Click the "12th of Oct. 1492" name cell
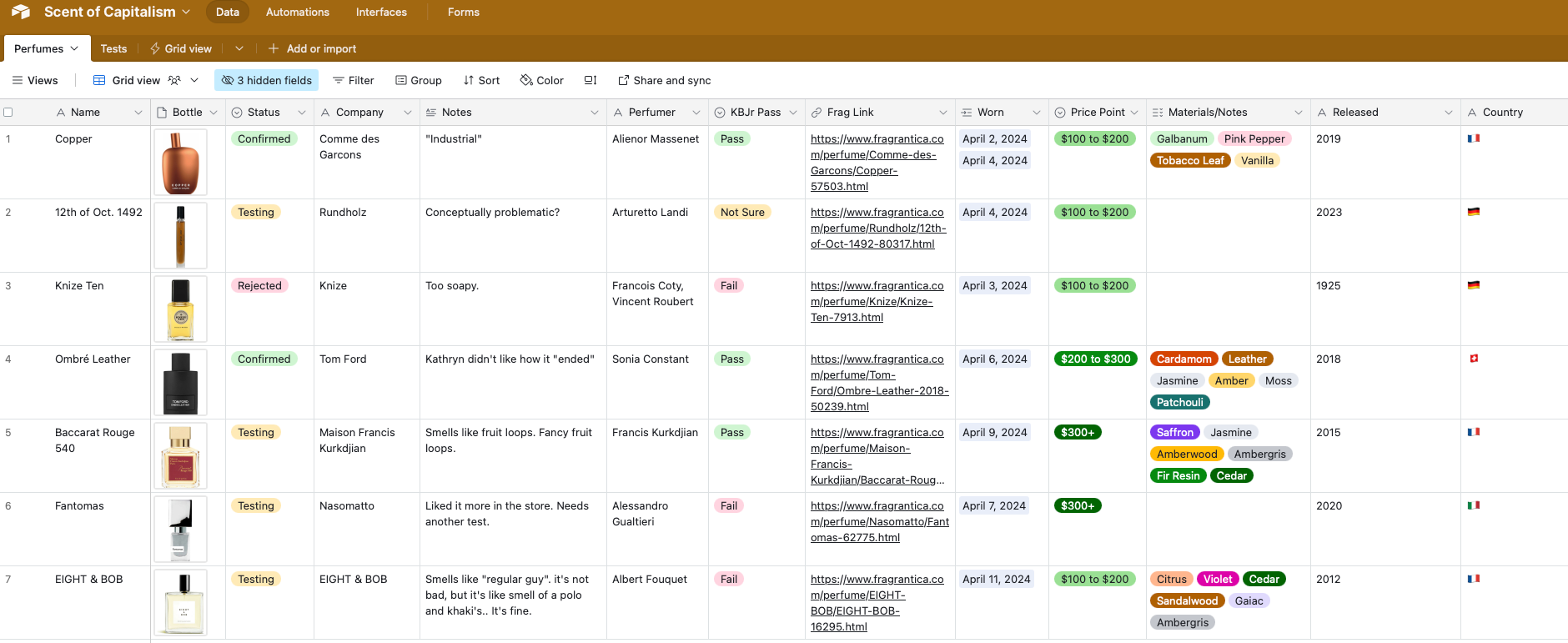Screen dimensions: 1568x643 point(98,212)
